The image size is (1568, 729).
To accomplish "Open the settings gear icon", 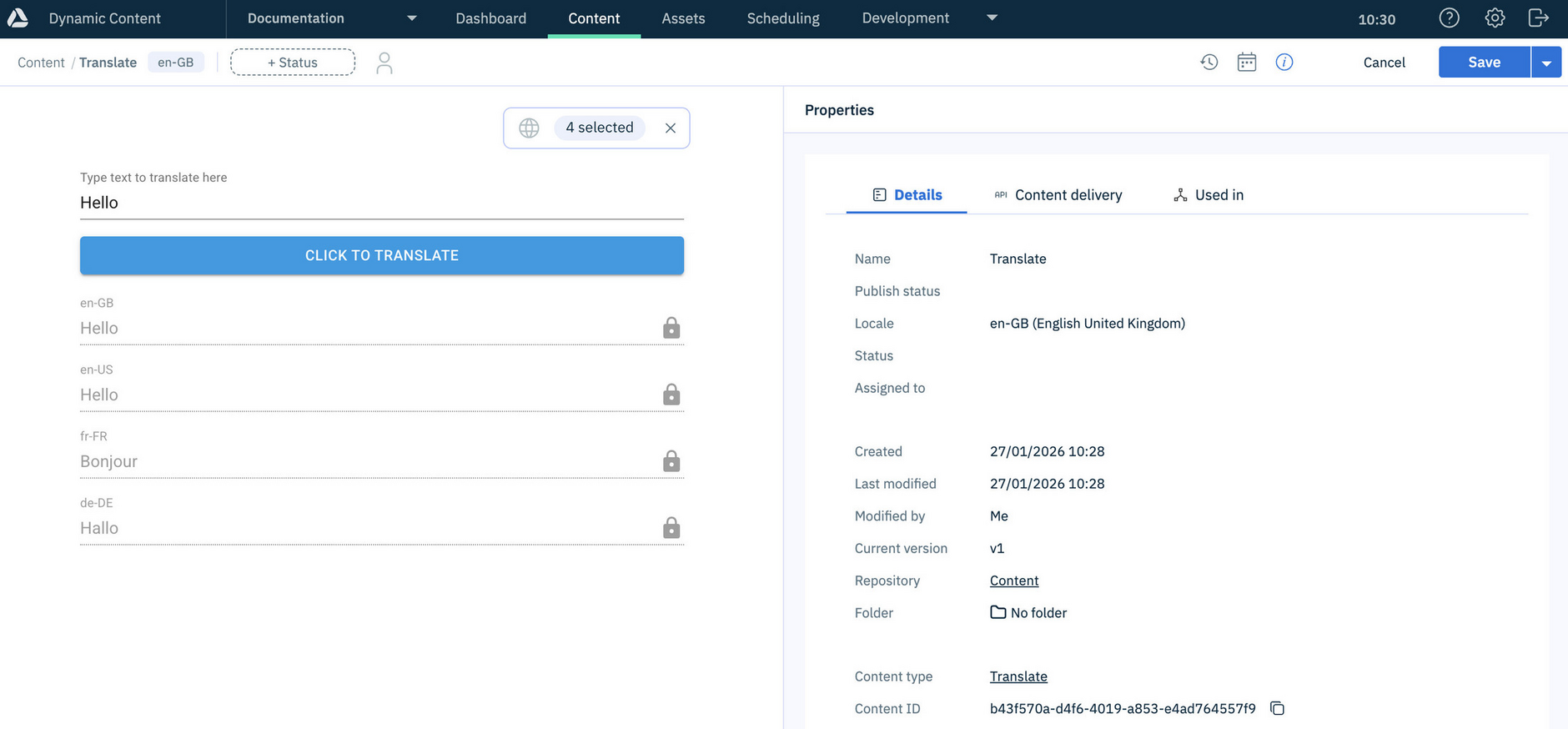I will coord(1495,18).
